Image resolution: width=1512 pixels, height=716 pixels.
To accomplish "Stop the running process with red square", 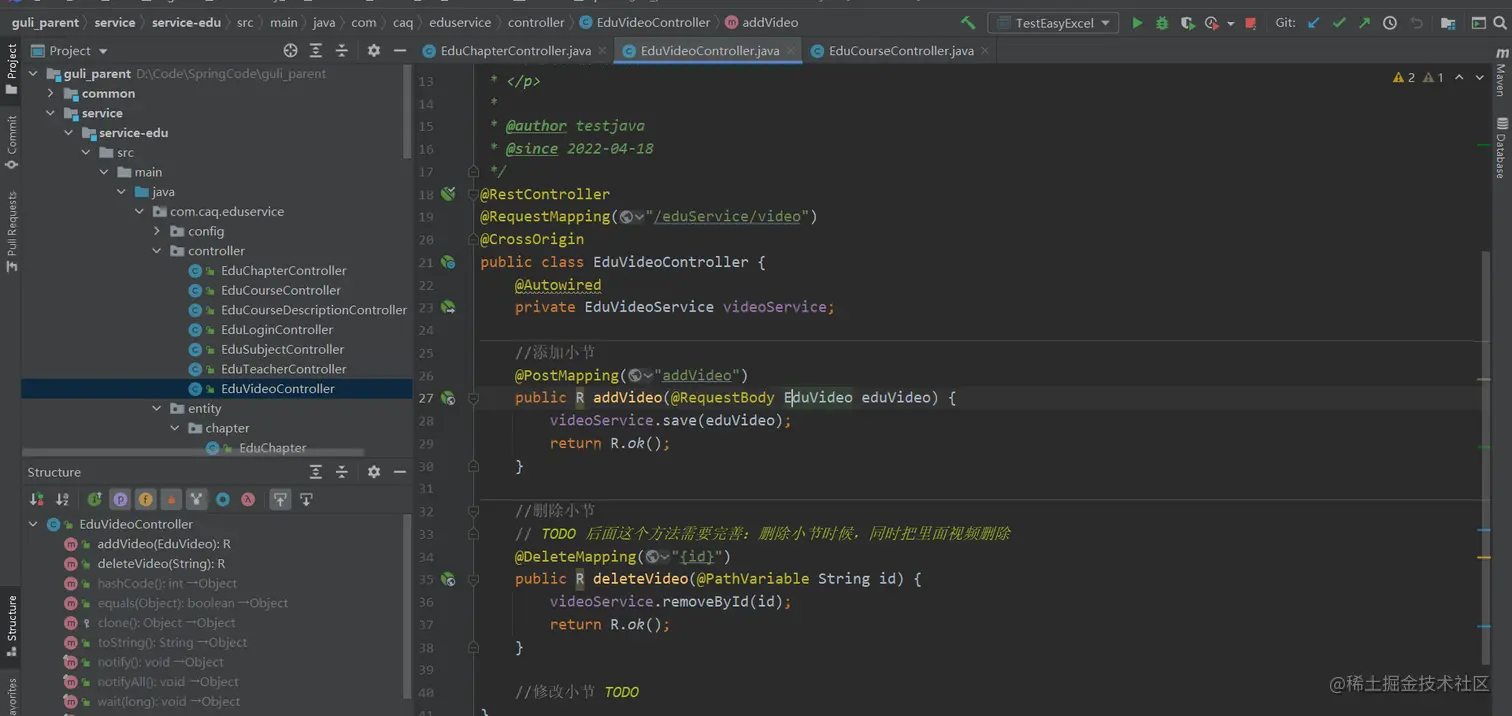I will click(1251, 23).
